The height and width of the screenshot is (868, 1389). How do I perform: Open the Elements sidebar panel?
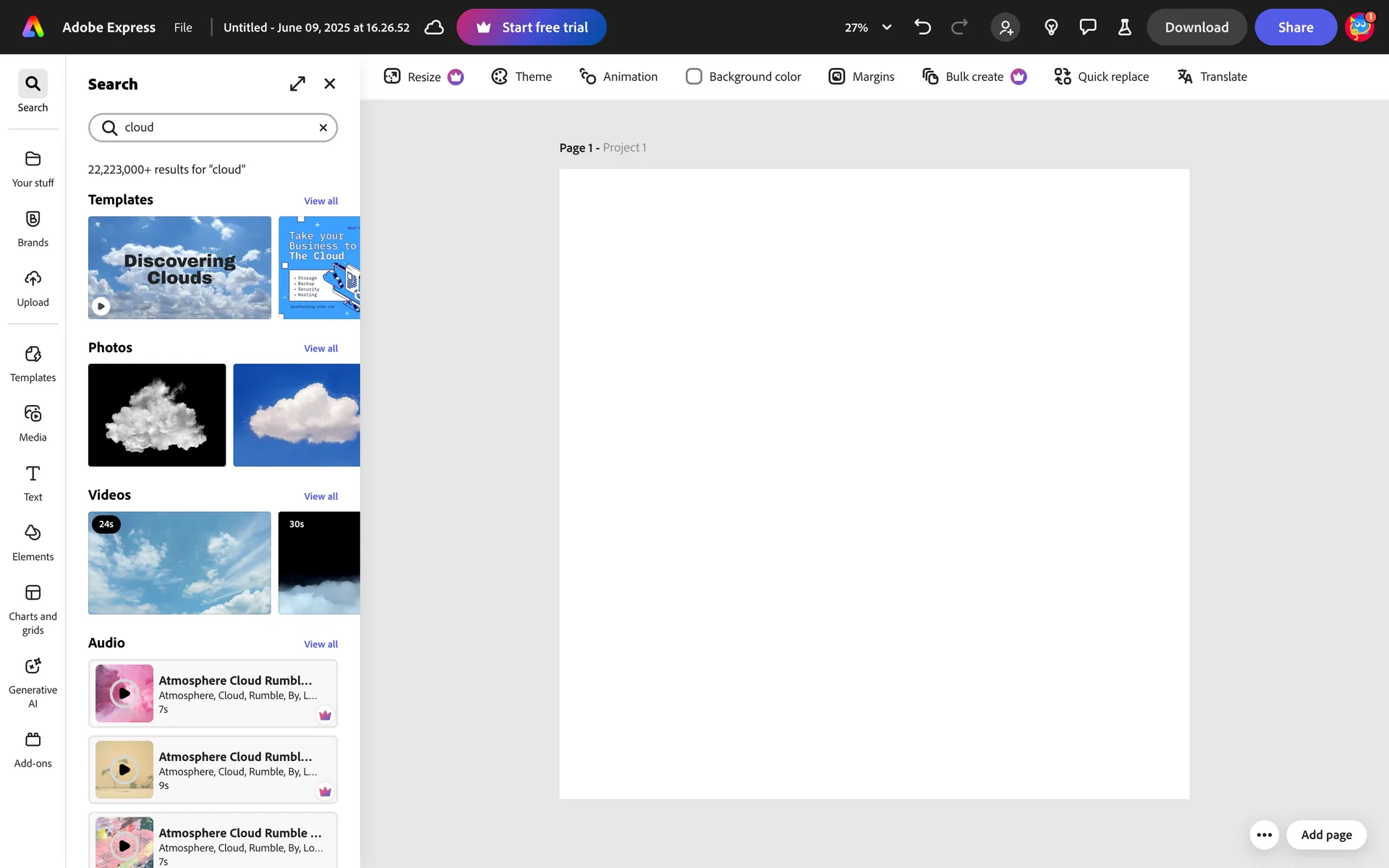pos(33,542)
